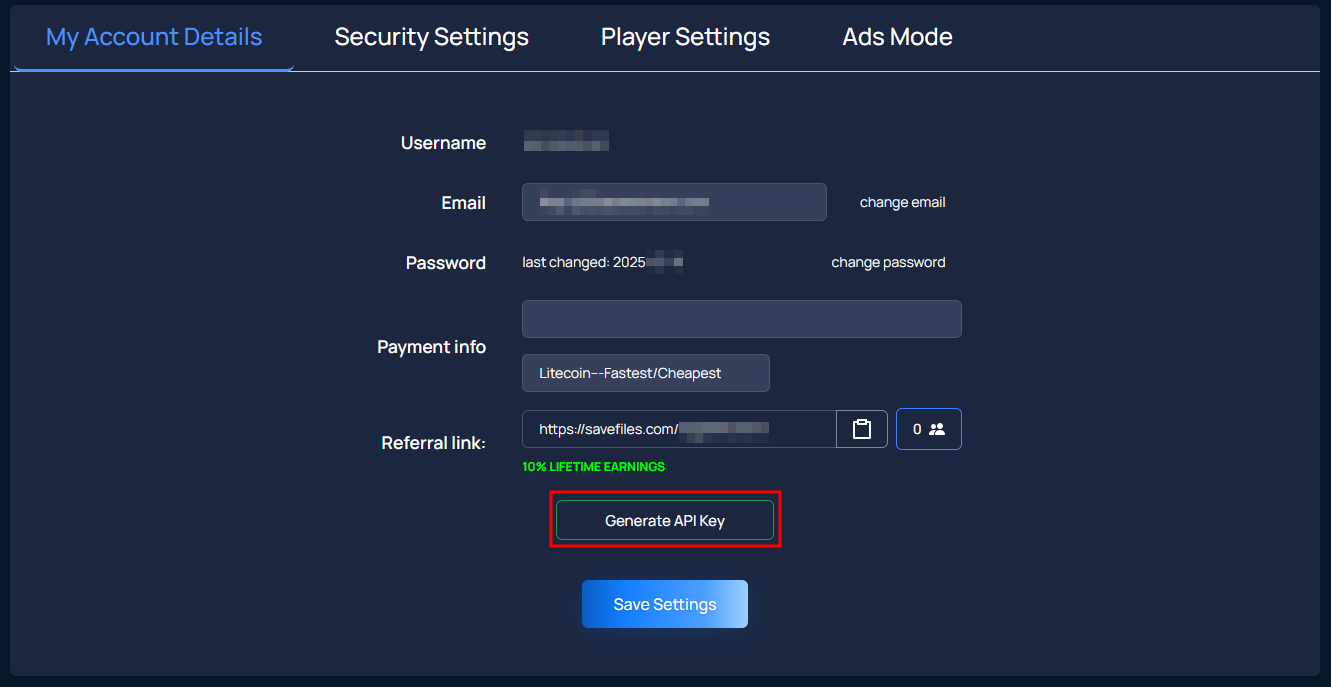The width and height of the screenshot is (1331, 687).
Task: Select the My Account Details tab
Action: (x=154, y=37)
